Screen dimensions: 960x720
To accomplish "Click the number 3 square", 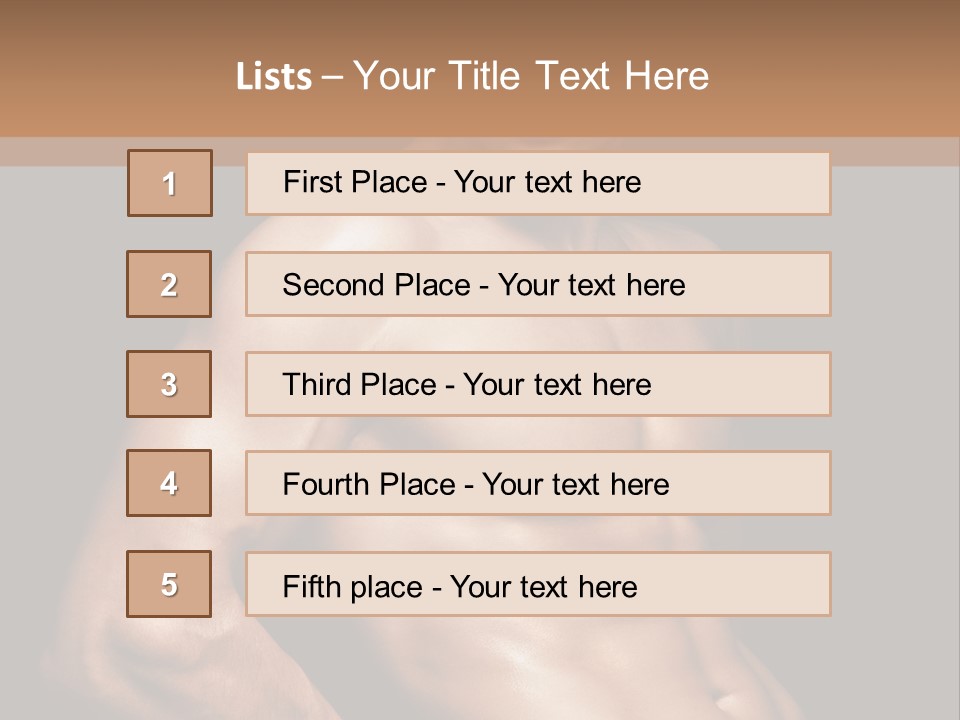I will [x=169, y=384].
